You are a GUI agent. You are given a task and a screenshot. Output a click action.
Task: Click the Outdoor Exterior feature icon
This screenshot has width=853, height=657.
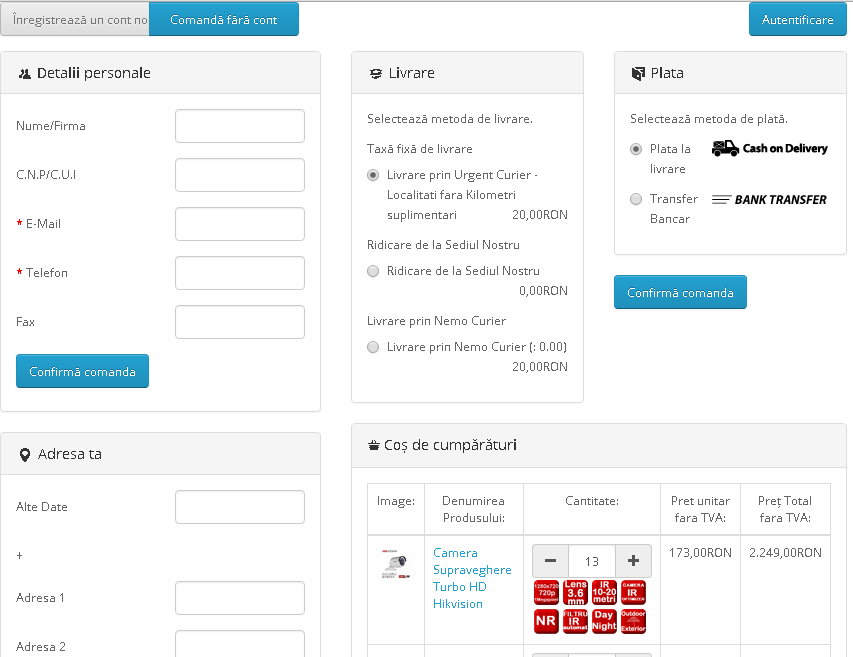(634, 621)
